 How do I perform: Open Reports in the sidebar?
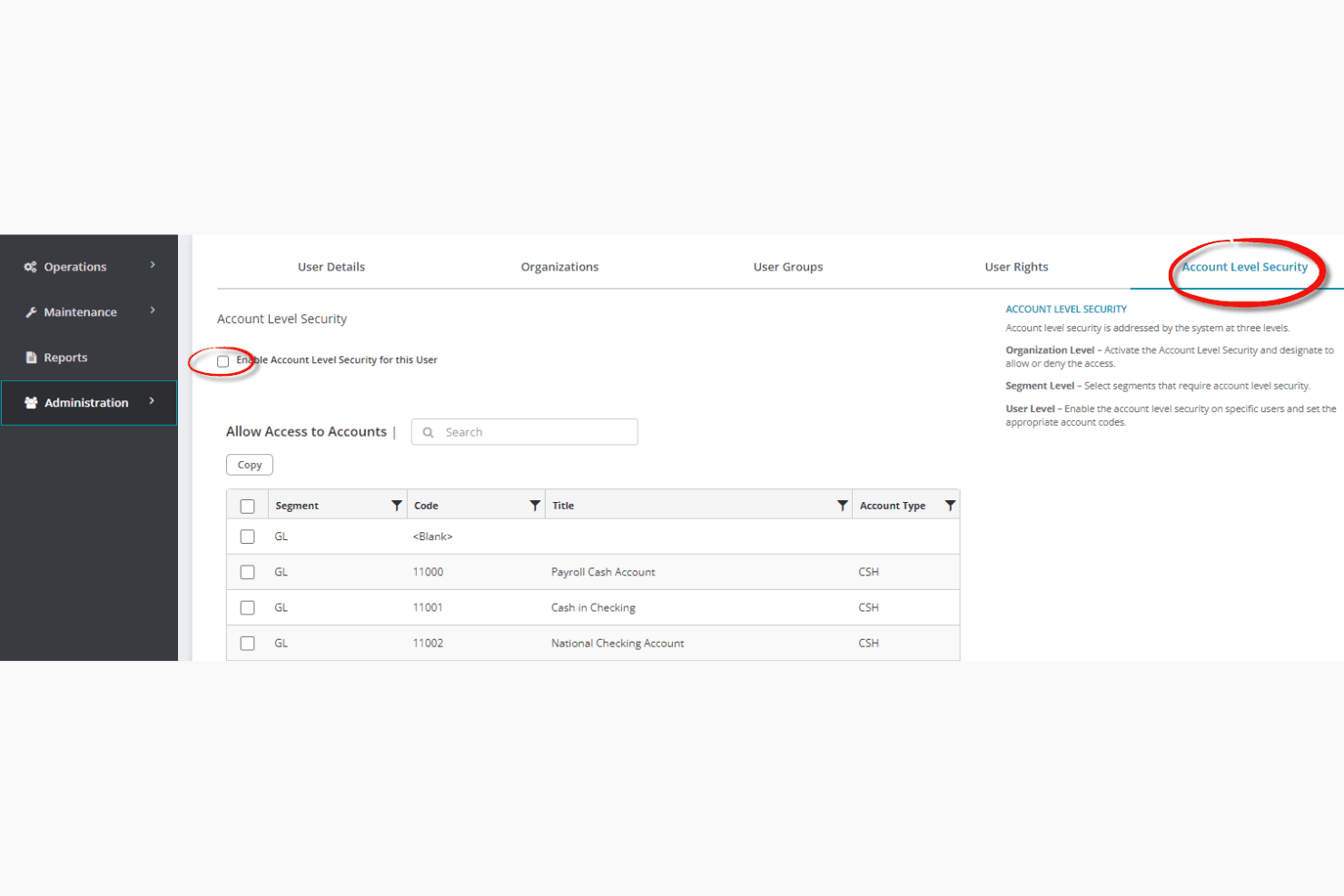(65, 358)
